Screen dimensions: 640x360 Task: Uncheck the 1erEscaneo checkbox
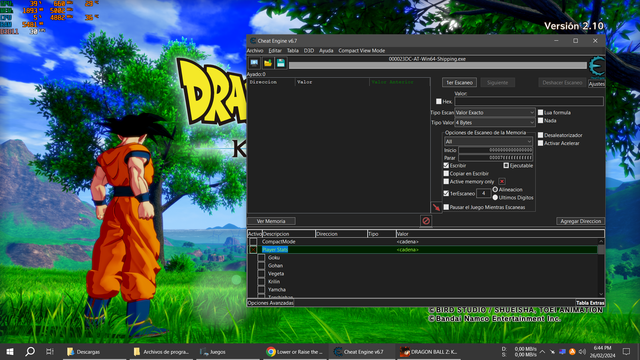click(446, 193)
